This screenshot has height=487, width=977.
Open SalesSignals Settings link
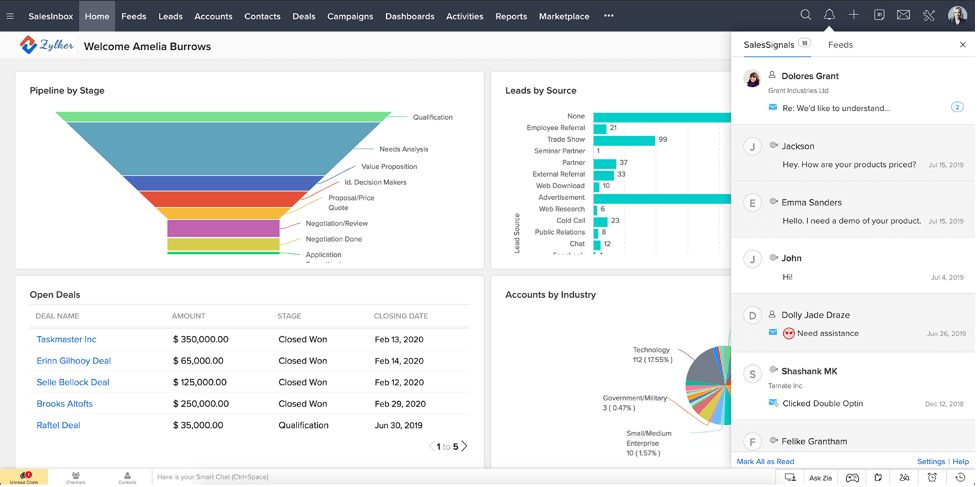[931, 461]
